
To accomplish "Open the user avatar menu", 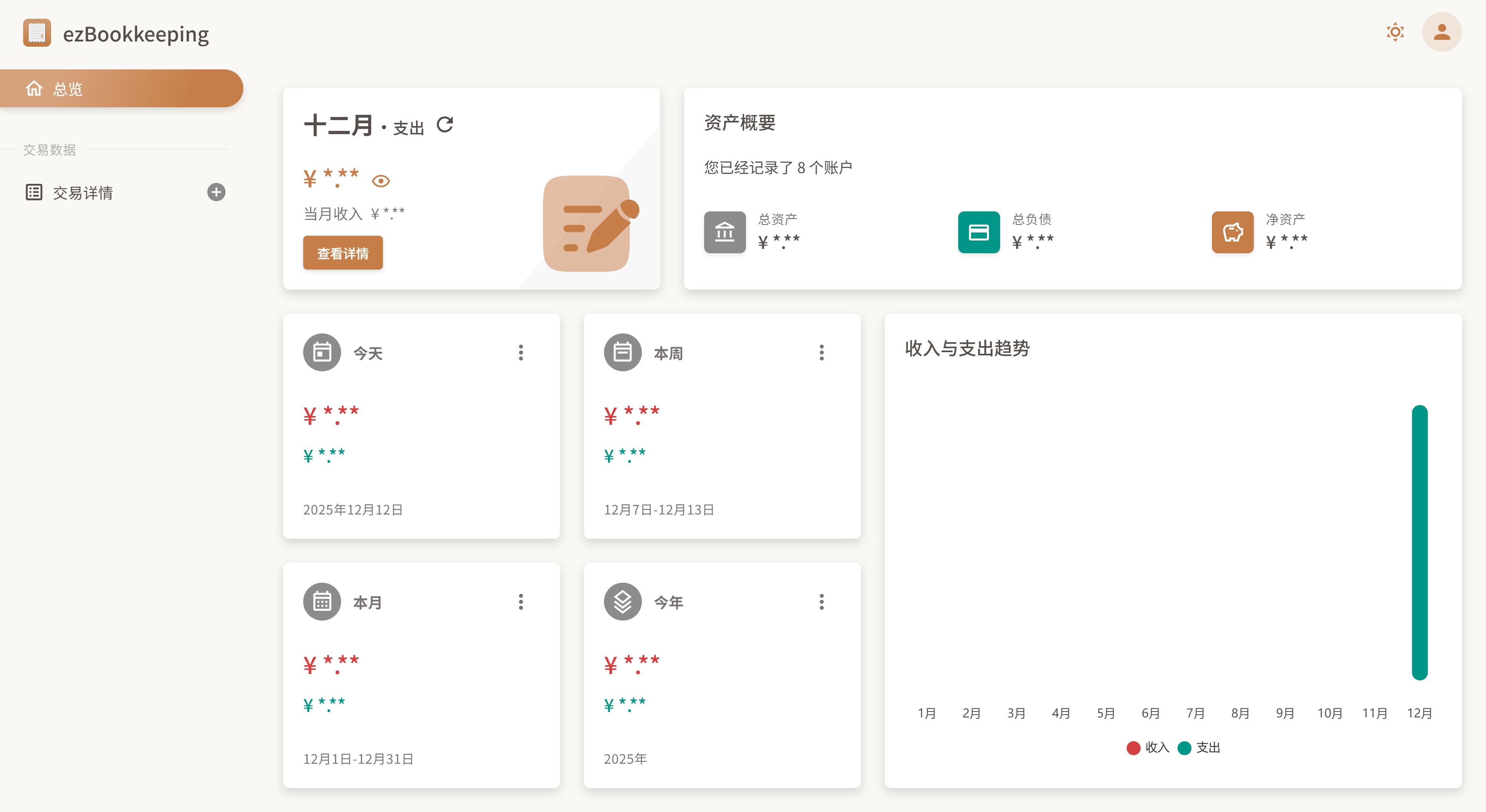I will click(x=1442, y=32).
